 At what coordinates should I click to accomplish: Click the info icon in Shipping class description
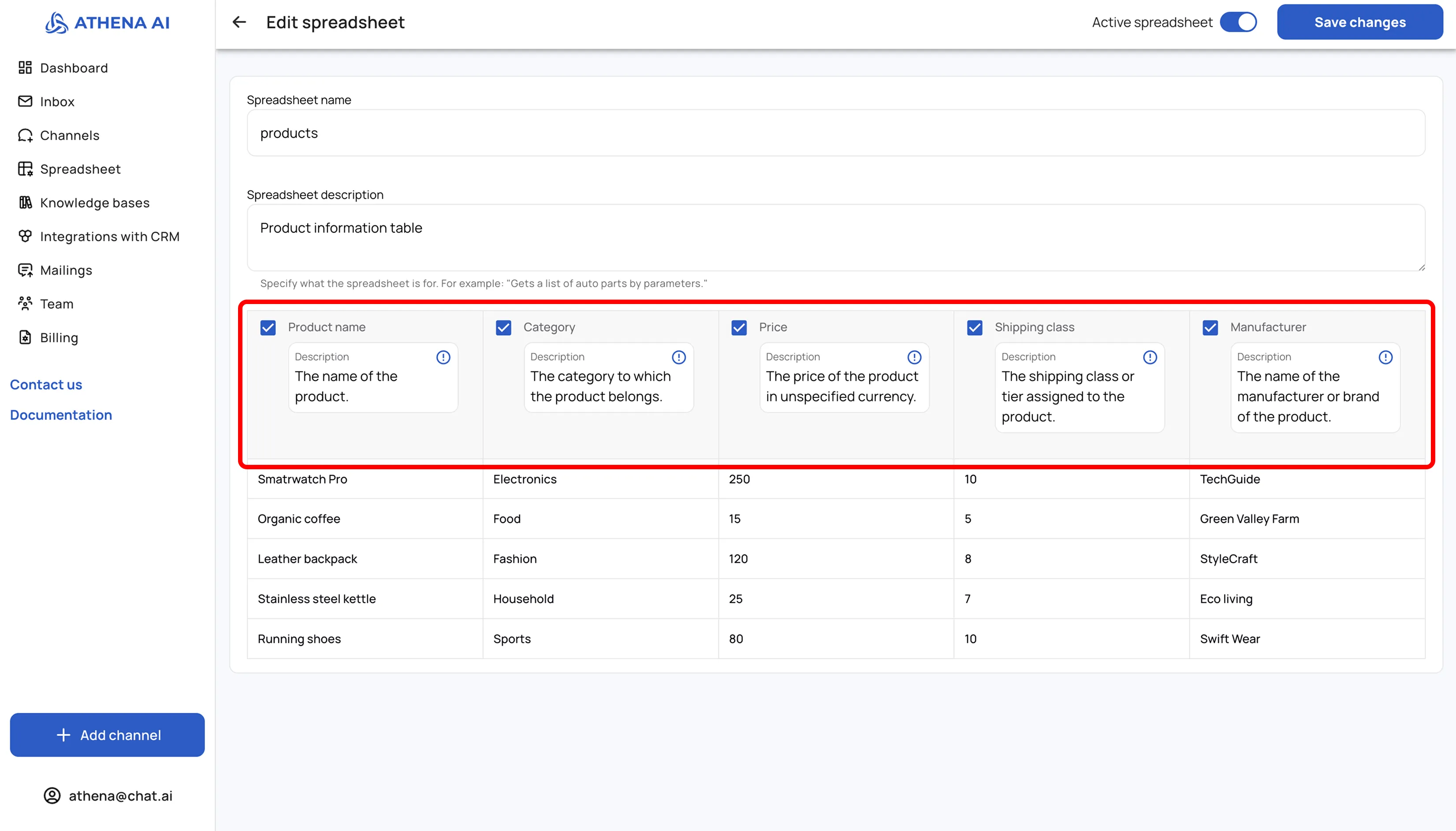[x=1149, y=357]
